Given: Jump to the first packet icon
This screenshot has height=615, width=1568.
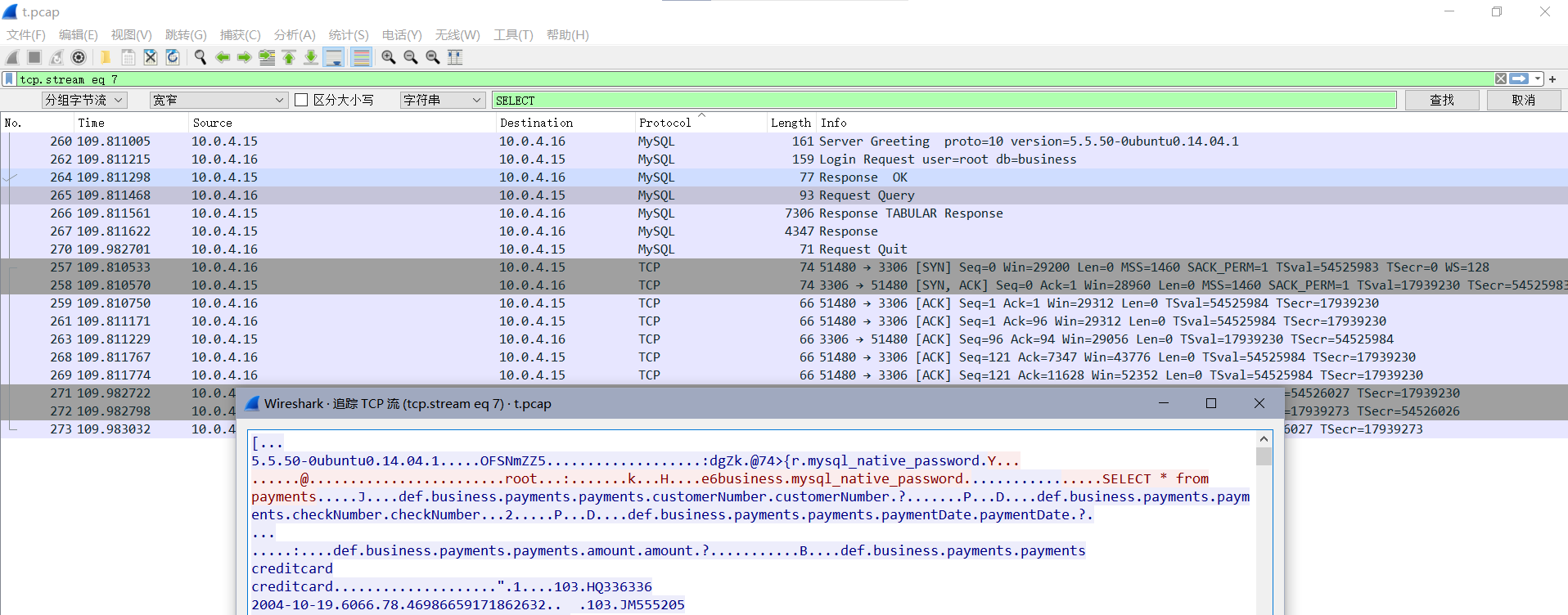Looking at the screenshot, I should [289, 57].
